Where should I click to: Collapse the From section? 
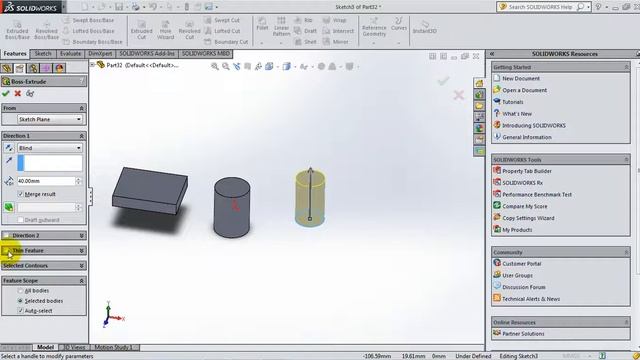click(x=81, y=108)
